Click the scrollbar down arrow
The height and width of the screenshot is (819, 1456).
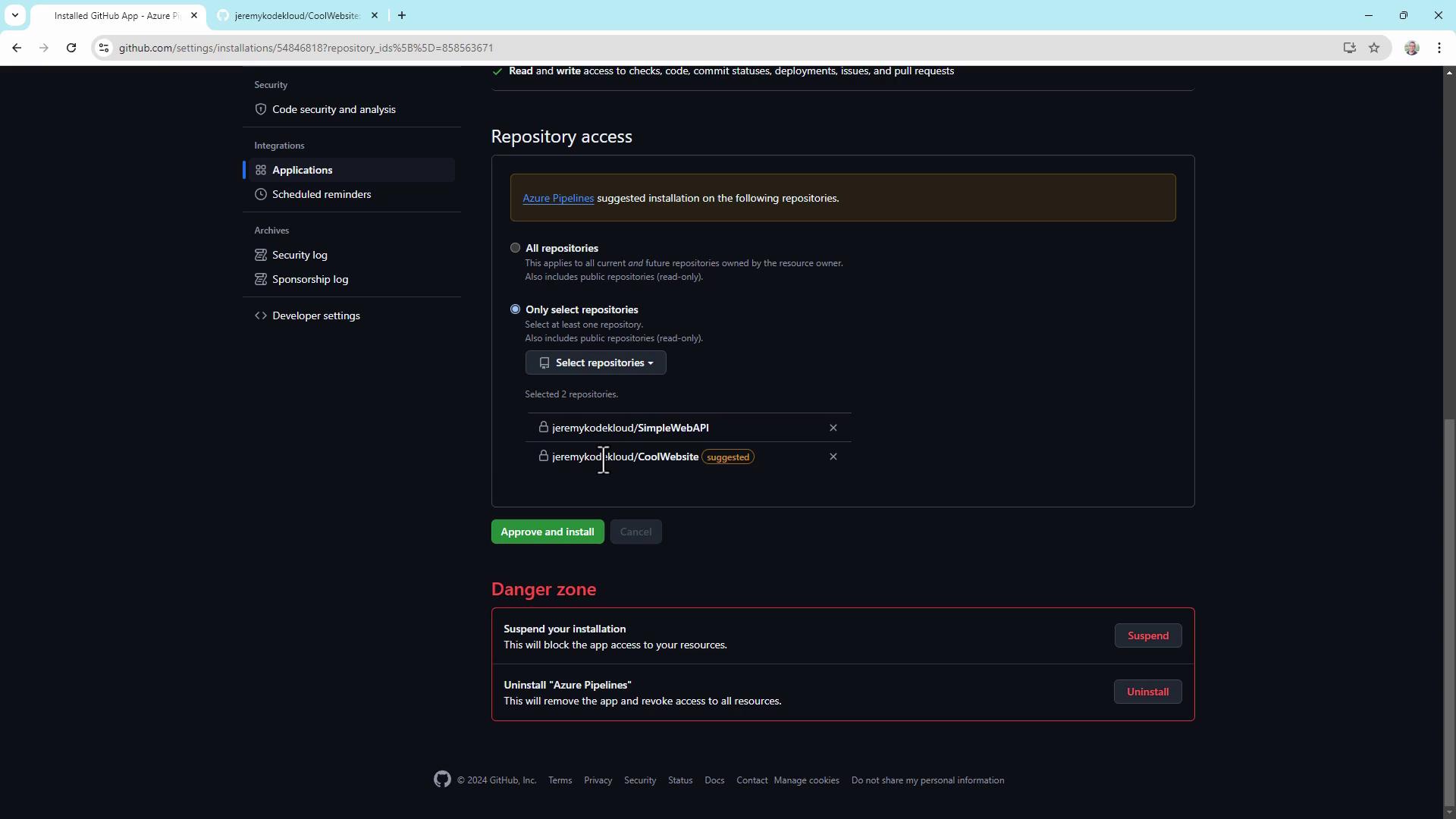1449,812
